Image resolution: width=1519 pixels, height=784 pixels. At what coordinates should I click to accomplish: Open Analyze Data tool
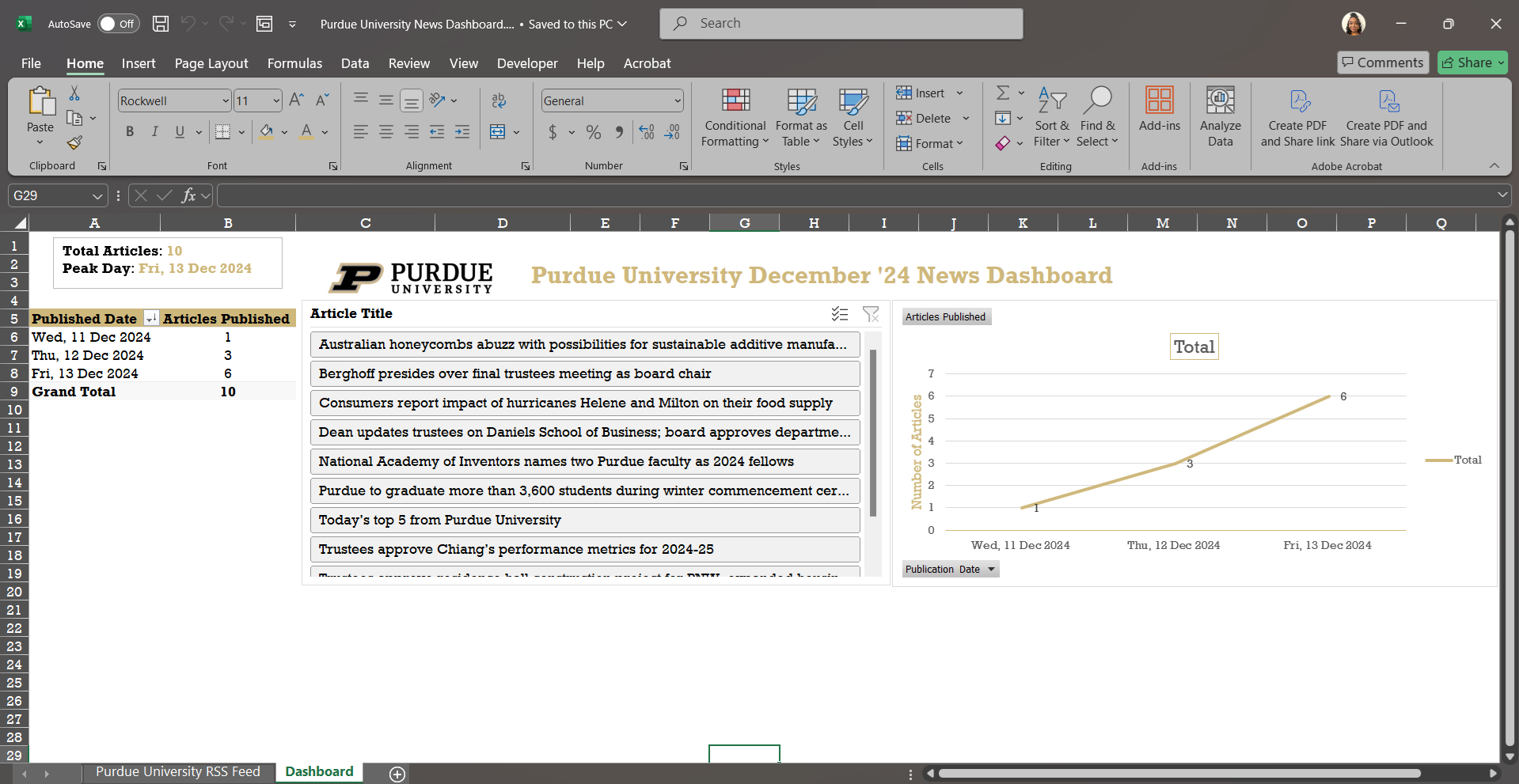[x=1221, y=116]
